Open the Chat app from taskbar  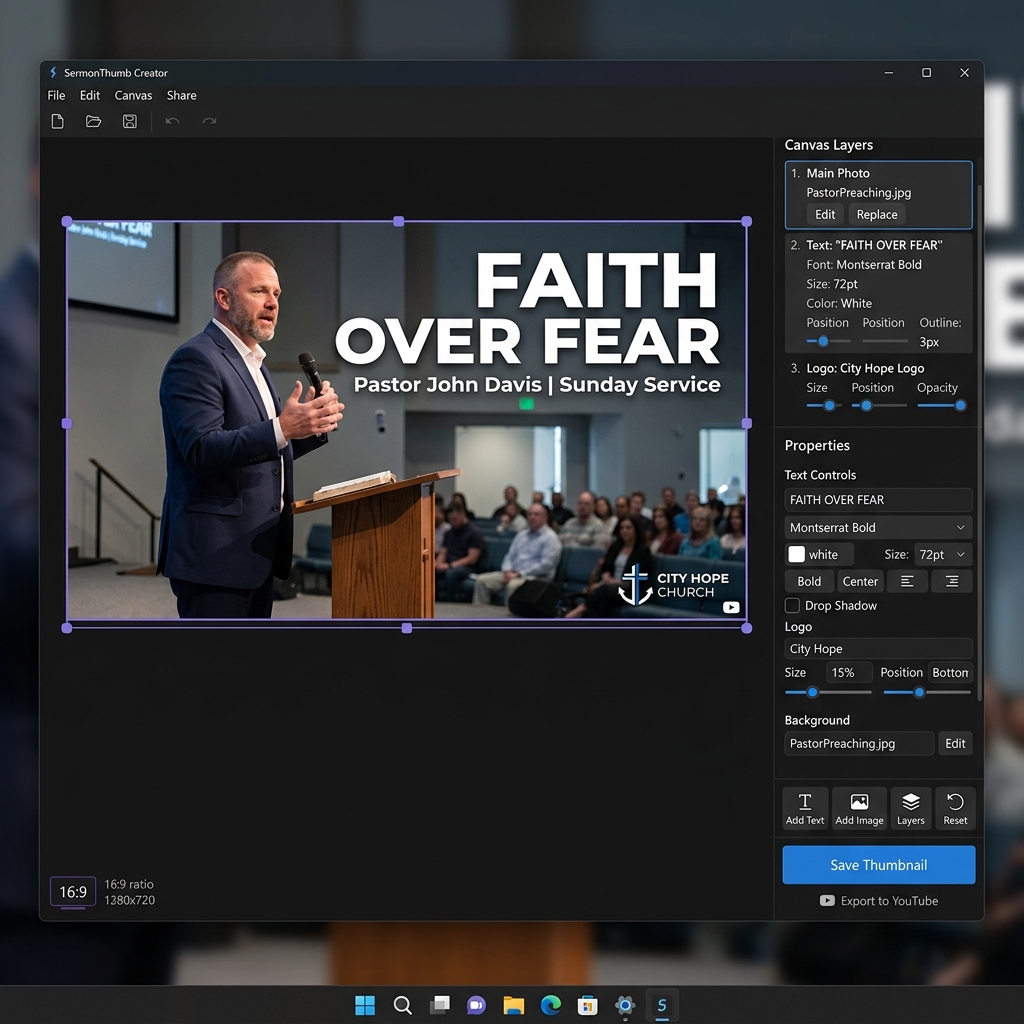(x=476, y=1005)
